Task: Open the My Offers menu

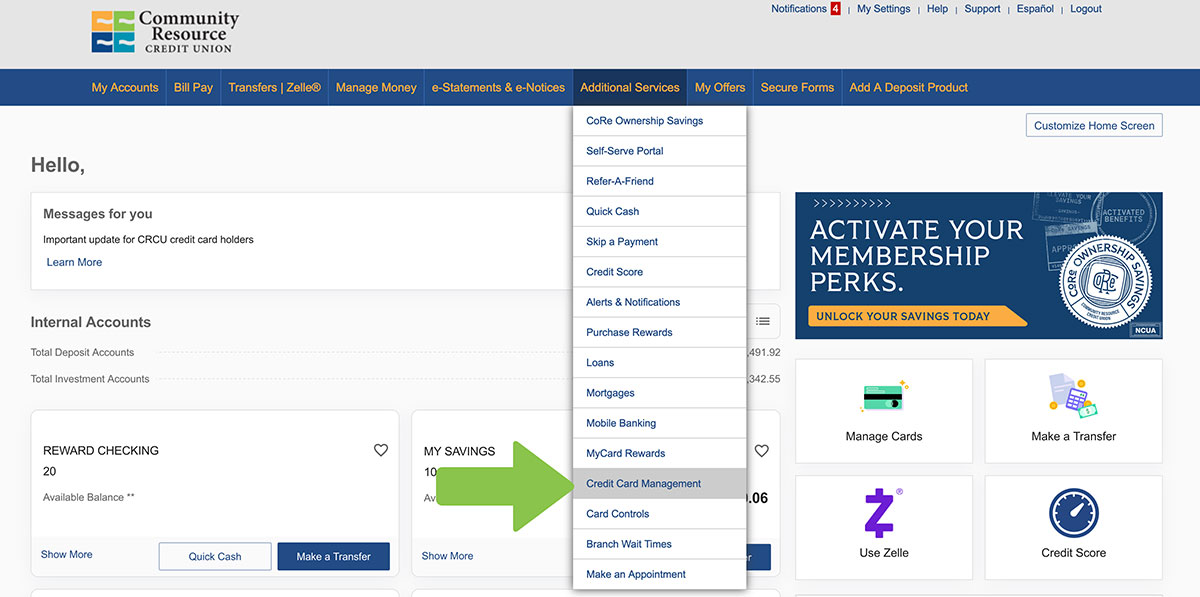Action: click(720, 88)
